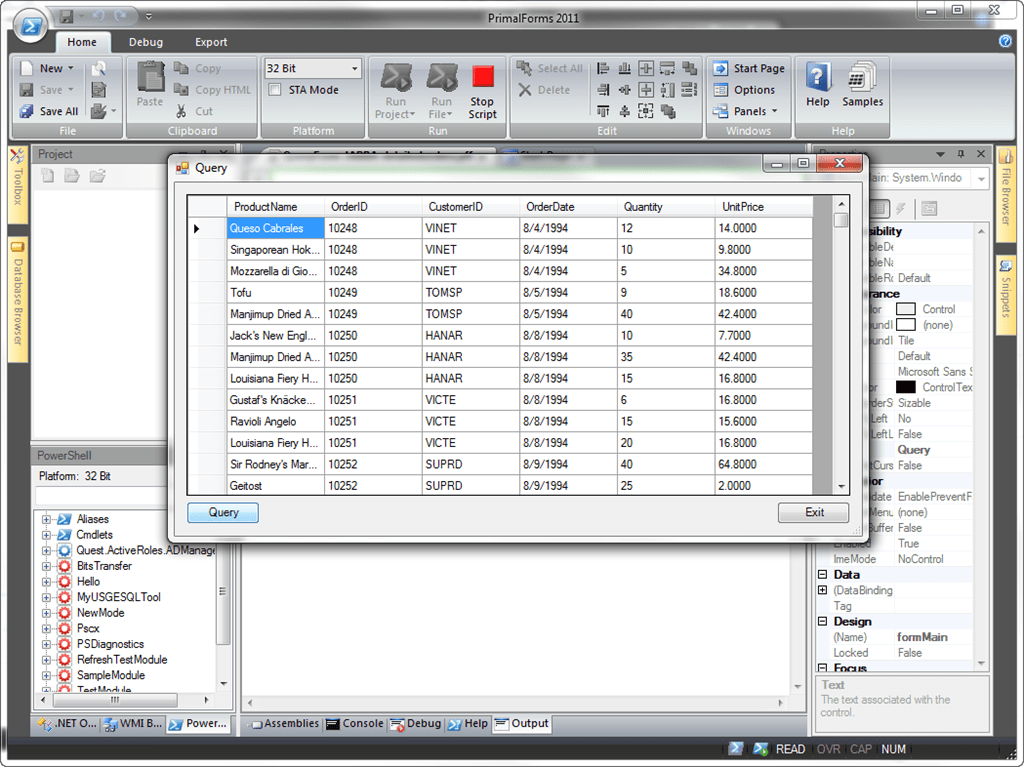Toggle the Output tab at the bottom

[521, 723]
